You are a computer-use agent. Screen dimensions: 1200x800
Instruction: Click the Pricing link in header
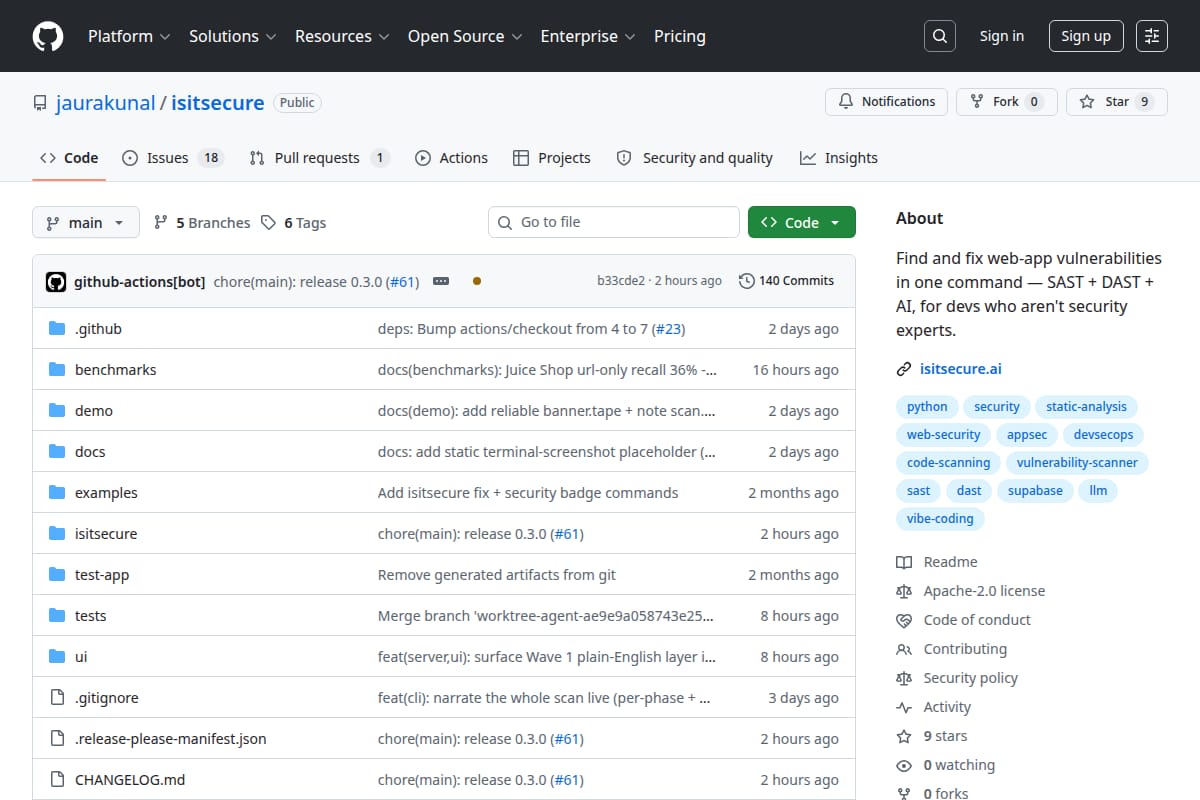pyautogui.click(x=680, y=36)
